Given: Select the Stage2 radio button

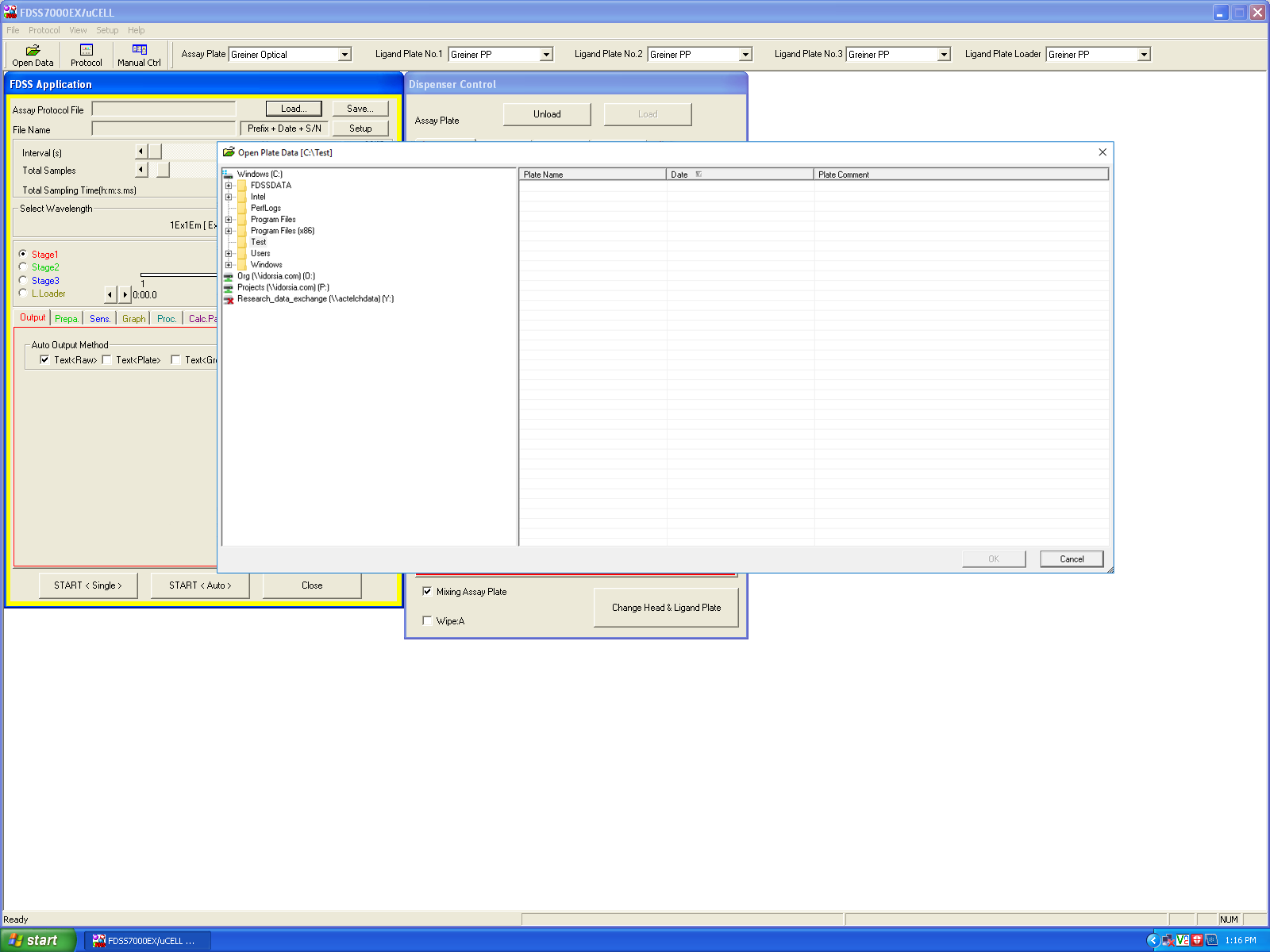Looking at the screenshot, I should [23, 267].
